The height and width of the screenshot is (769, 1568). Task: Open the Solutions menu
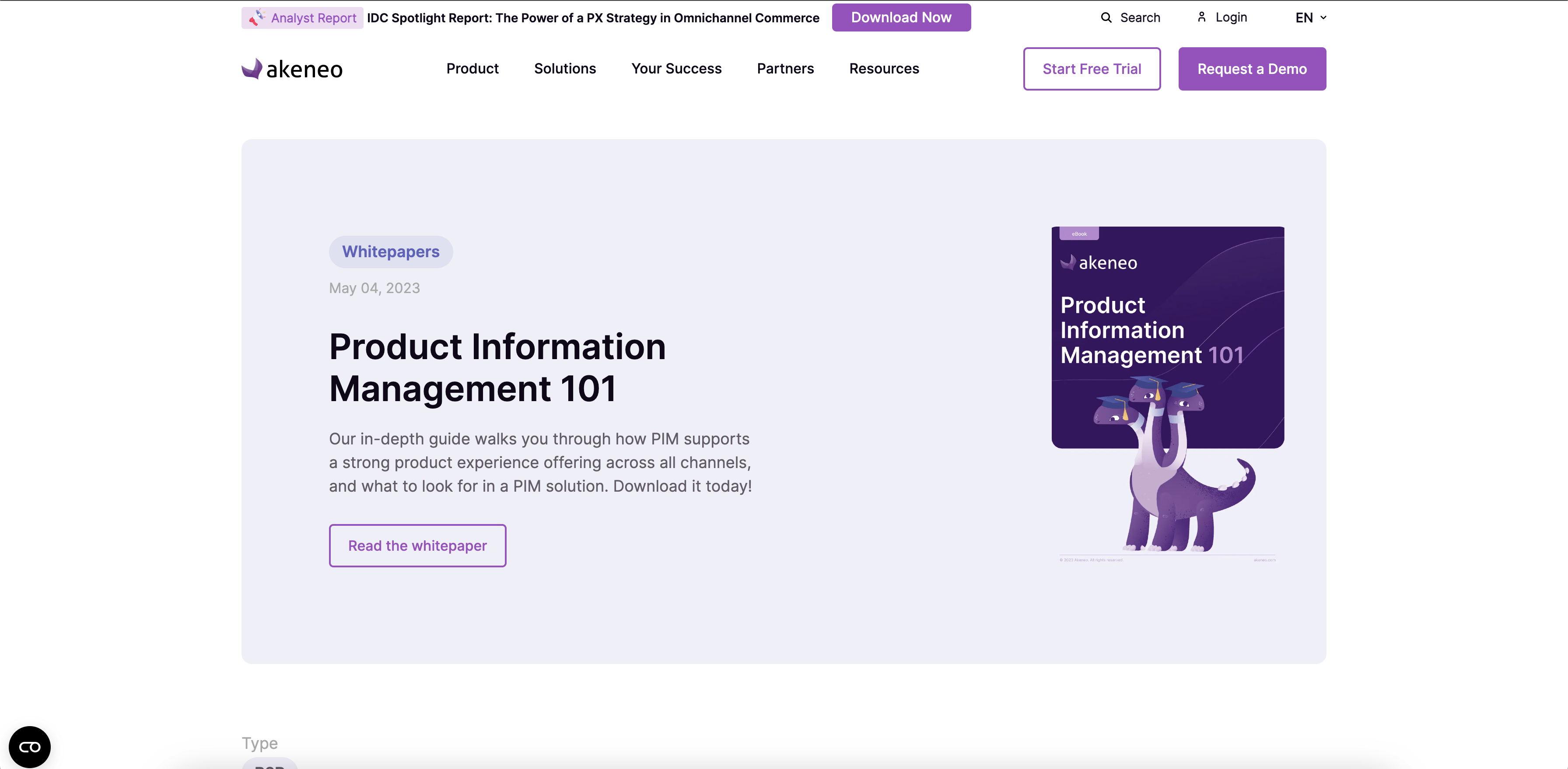pyautogui.click(x=565, y=69)
